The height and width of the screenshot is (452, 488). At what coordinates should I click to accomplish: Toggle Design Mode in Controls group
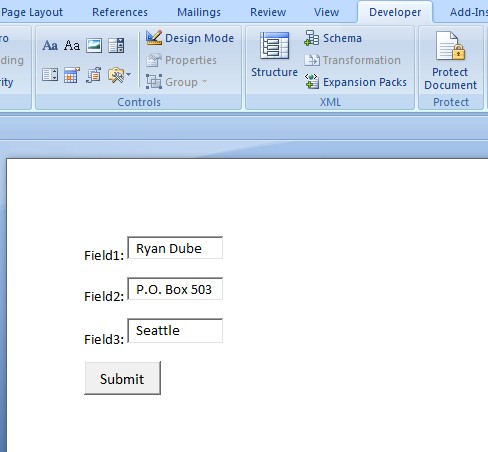[x=190, y=38]
